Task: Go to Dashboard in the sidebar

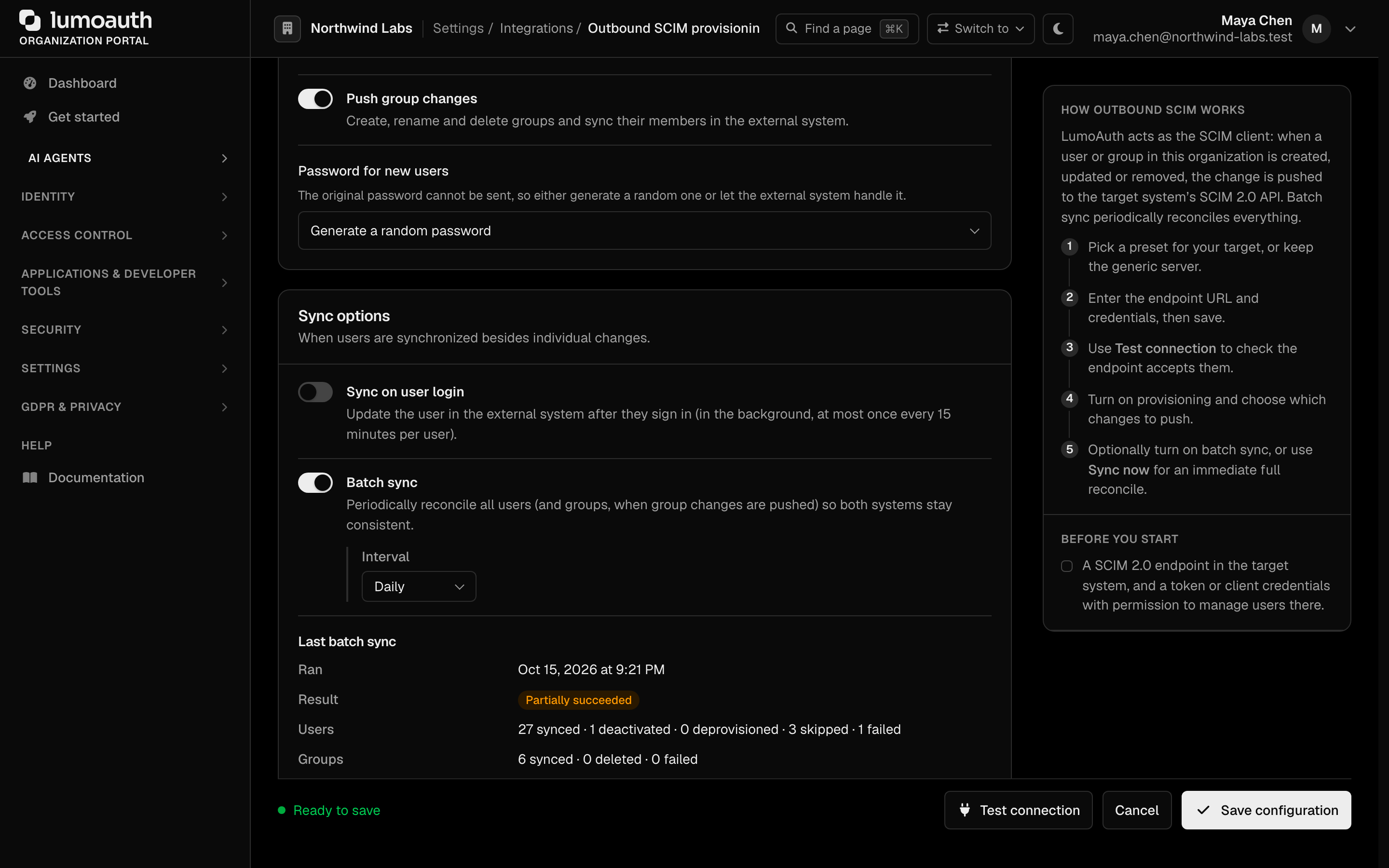Action: [x=125, y=83]
